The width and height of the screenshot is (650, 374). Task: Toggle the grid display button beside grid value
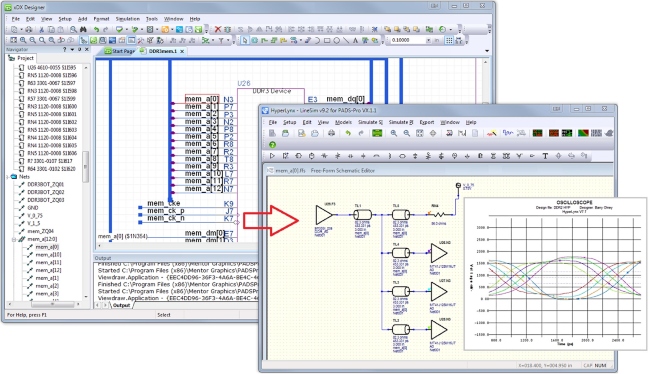tap(449, 40)
